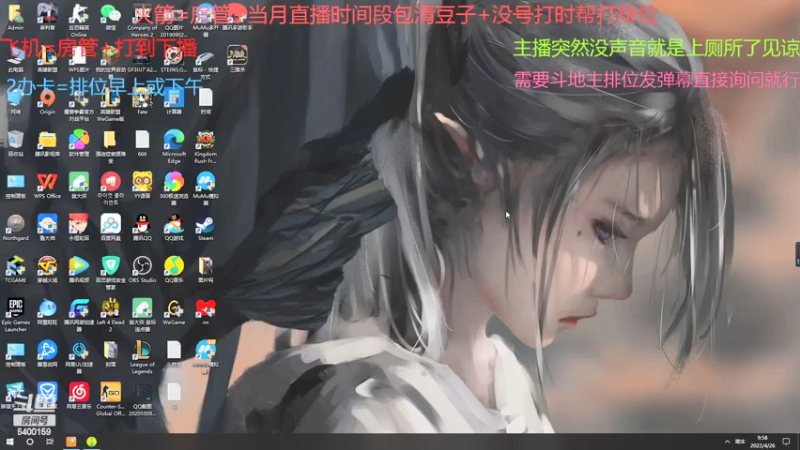Launch Microsoft Edge from the desktop
Viewport: 800px width, 450px height.
coord(174,146)
